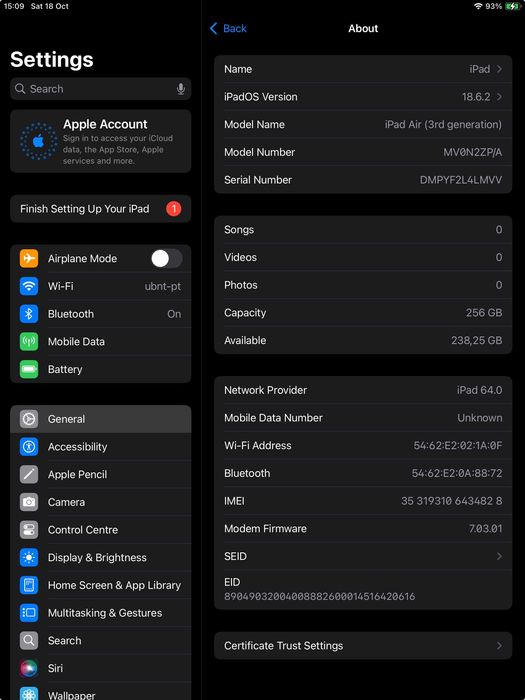Viewport: 525px width, 700px height.
Task: Select Accessibility in the sidebar
Action: (101, 447)
